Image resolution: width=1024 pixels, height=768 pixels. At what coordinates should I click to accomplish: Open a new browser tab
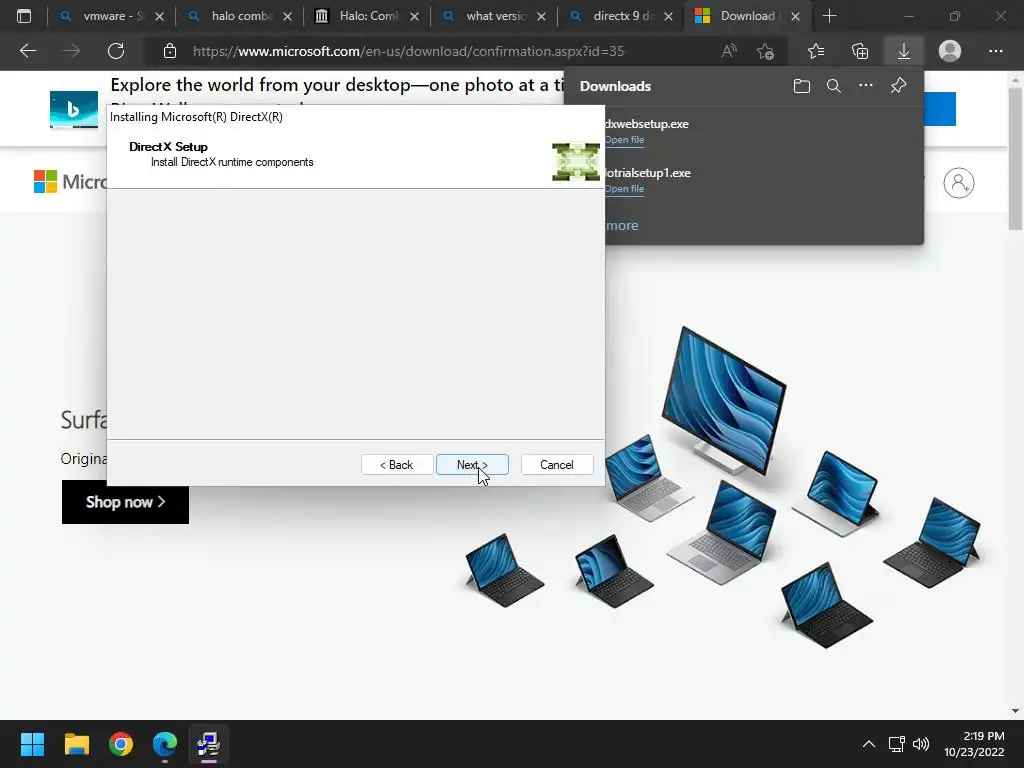pos(829,16)
